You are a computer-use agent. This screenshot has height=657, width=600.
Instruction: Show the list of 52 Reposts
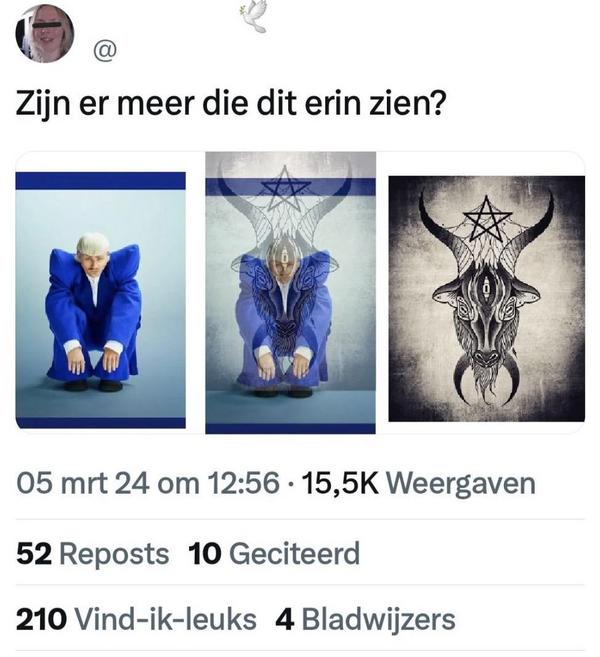93,553
